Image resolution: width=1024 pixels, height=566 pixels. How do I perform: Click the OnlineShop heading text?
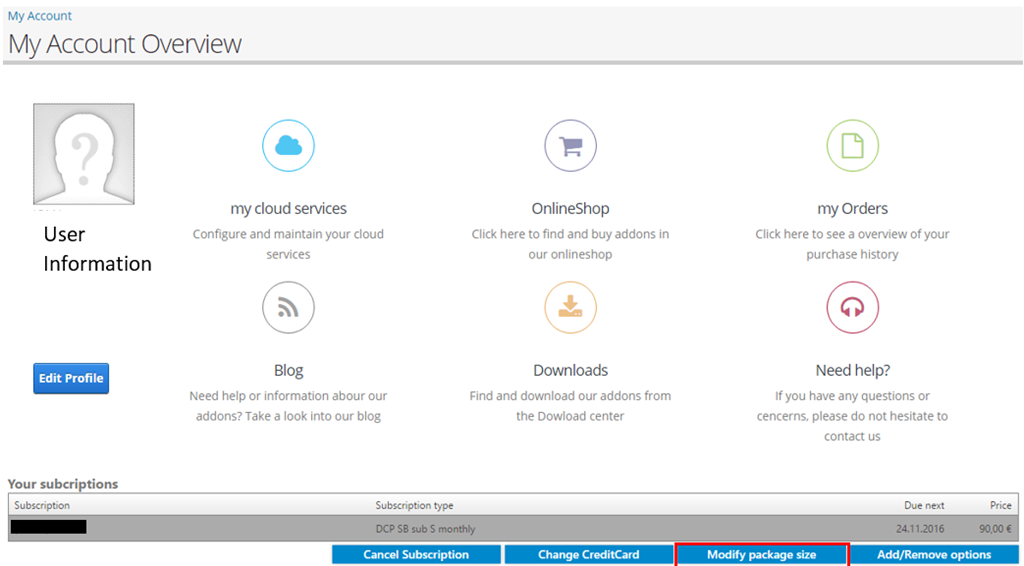(x=570, y=209)
